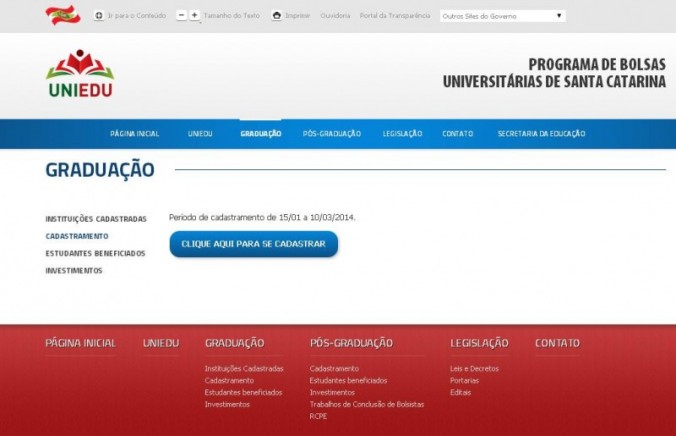Click 'Imprimir' link
The width and height of the screenshot is (676, 436).
point(297,16)
